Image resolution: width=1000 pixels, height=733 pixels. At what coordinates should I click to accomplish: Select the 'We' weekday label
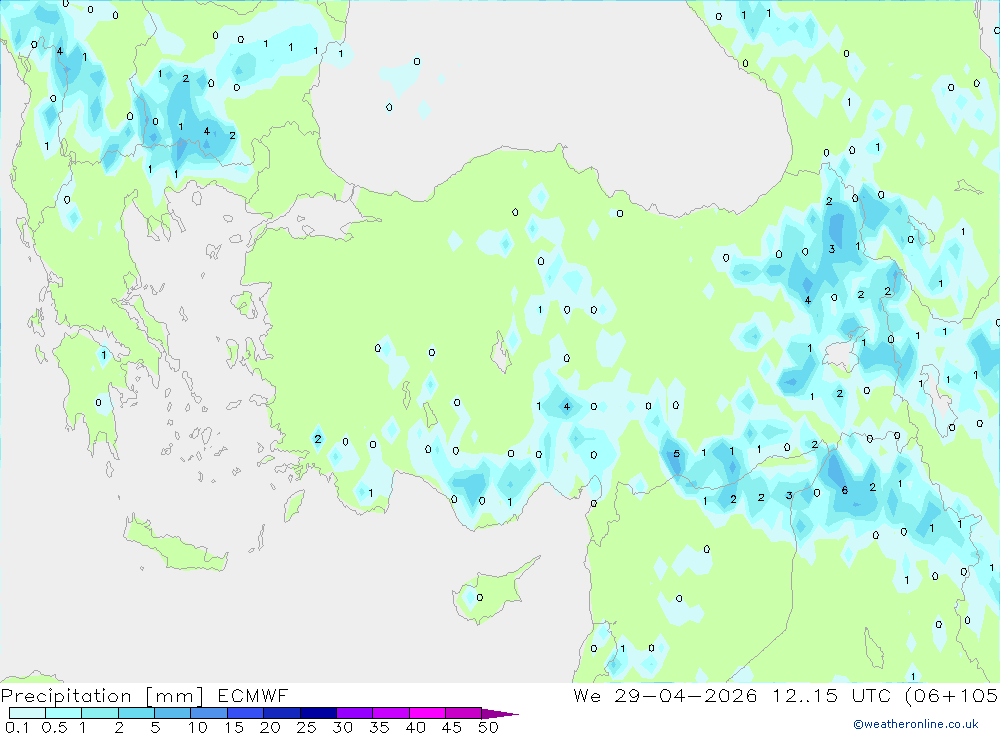click(587, 695)
